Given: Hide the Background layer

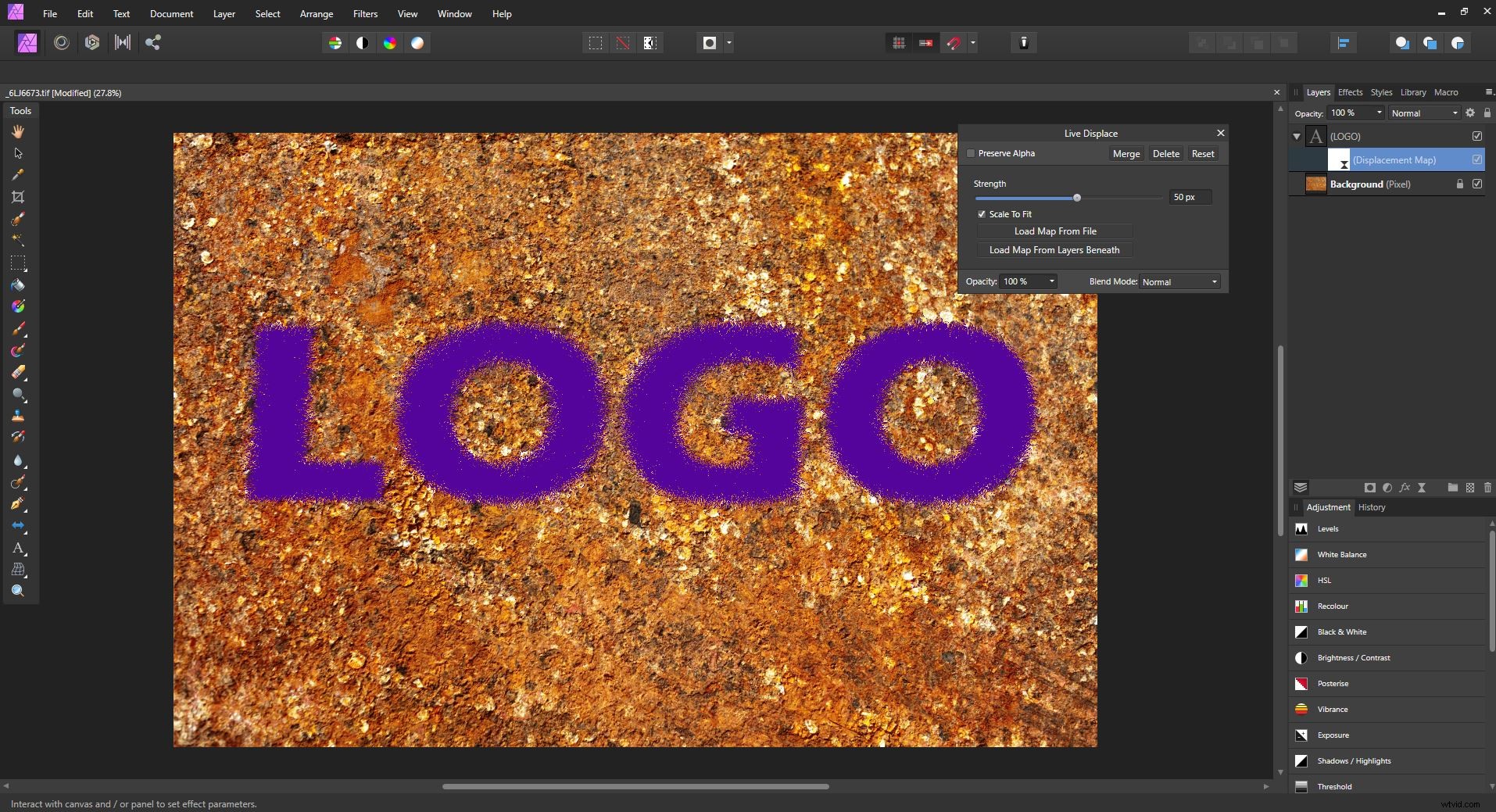Looking at the screenshot, I should (x=1477, y=184).
